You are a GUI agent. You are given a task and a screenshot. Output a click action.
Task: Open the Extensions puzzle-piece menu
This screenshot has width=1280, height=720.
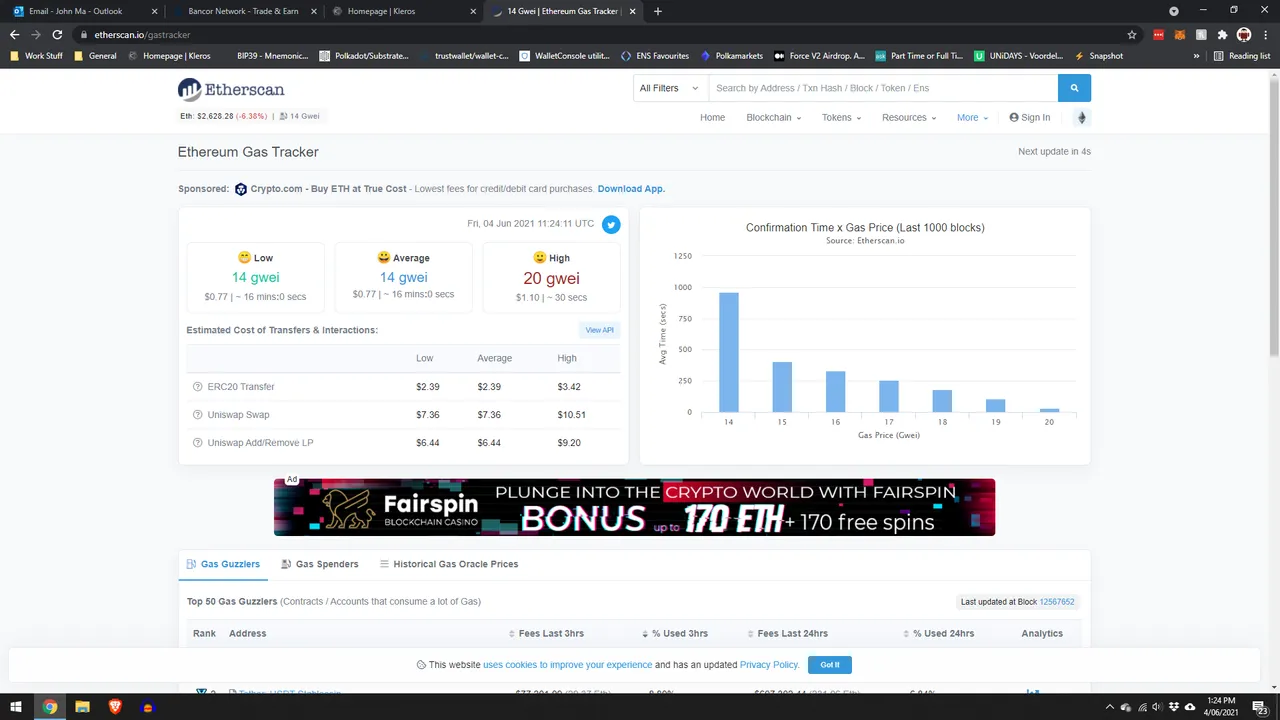[x=1222, y=35]
